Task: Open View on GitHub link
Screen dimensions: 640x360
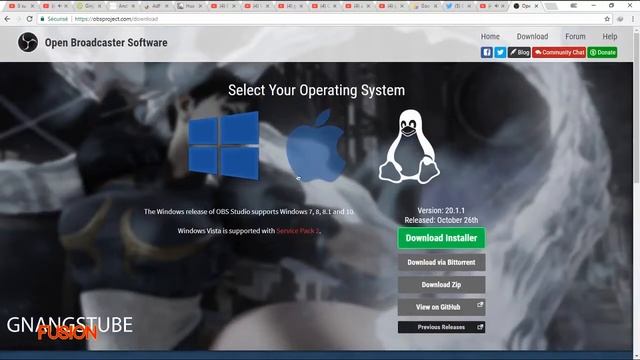Action: point(441,307)
